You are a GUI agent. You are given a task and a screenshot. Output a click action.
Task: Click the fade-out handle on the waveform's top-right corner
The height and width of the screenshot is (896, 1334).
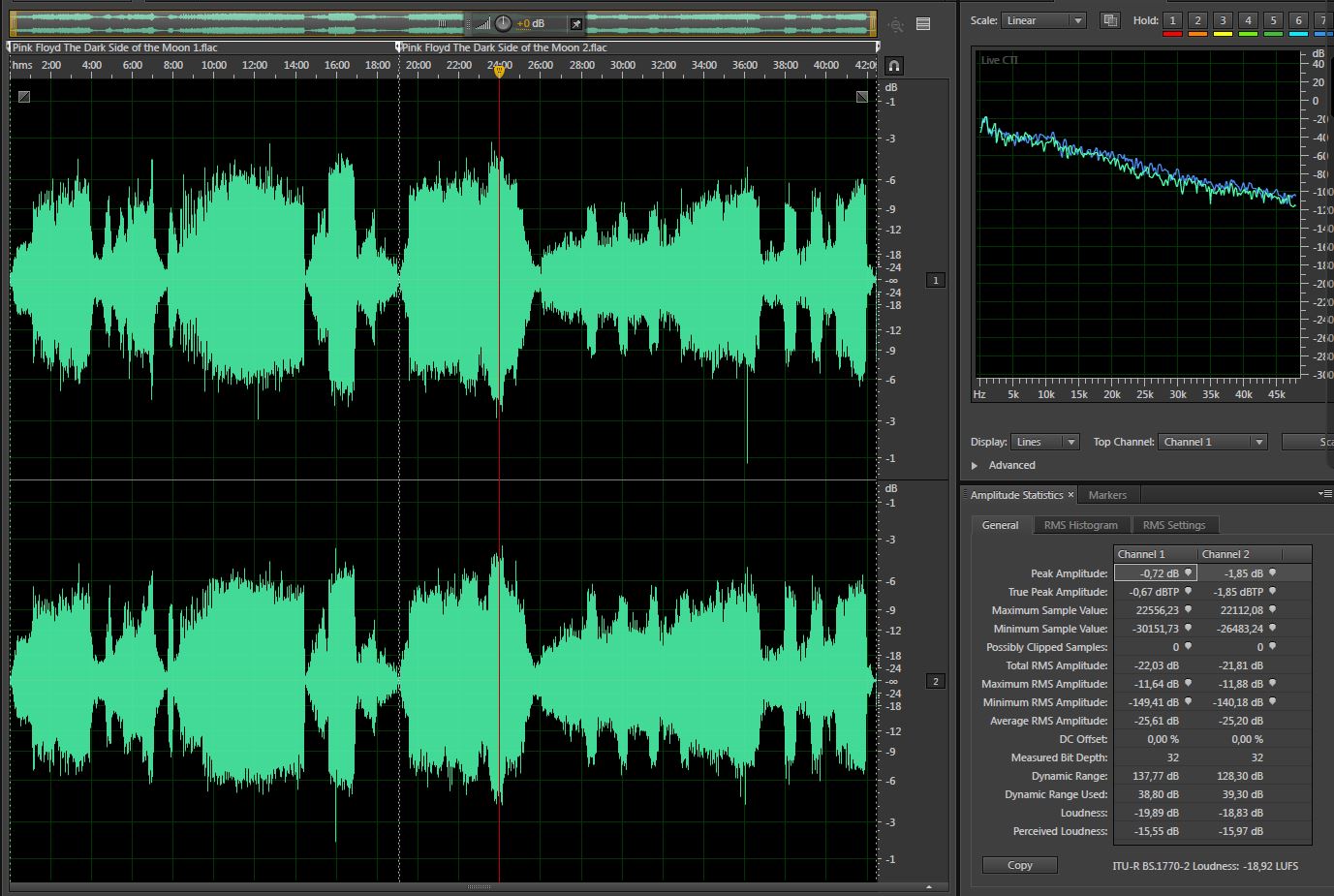click(x=862, y=97)
